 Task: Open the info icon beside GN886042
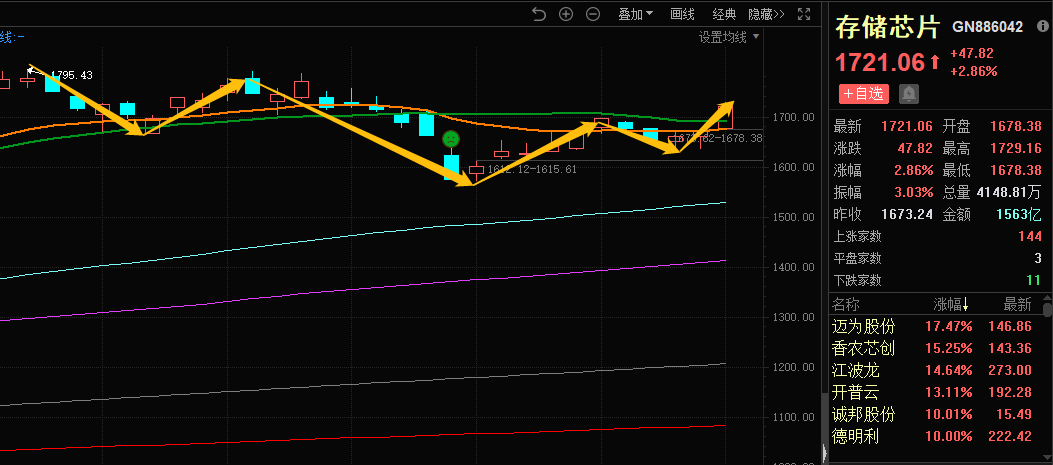point(1042,26)
